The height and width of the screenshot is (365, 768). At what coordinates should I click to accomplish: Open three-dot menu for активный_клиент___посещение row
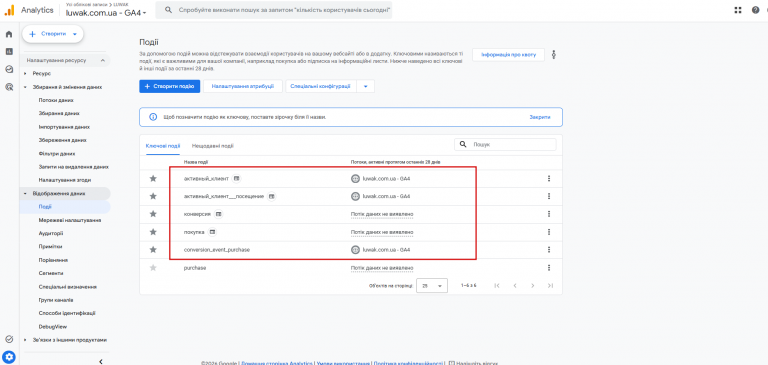[x=549, y=196]
